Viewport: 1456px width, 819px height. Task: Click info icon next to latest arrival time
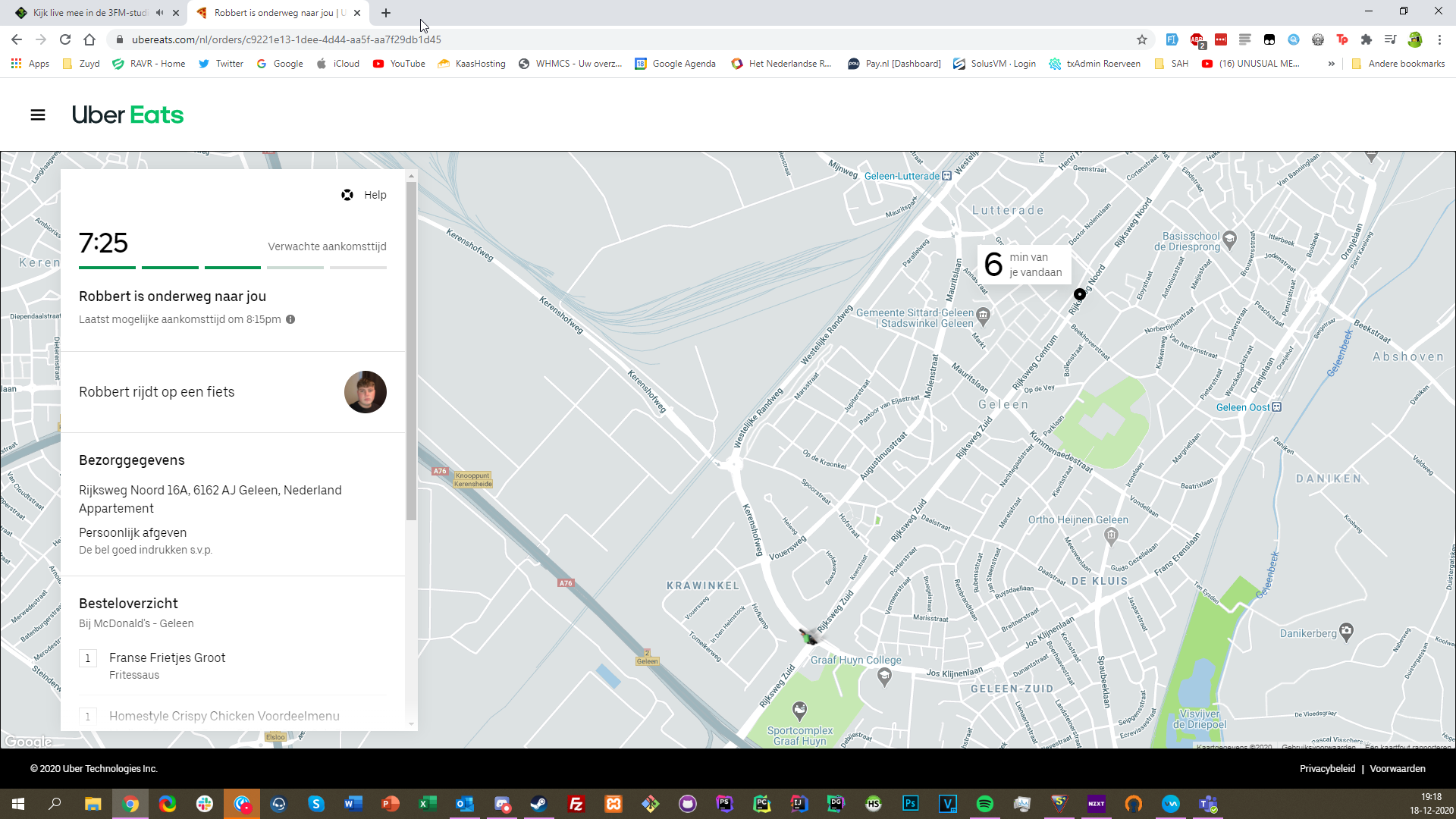pos(290,319)
